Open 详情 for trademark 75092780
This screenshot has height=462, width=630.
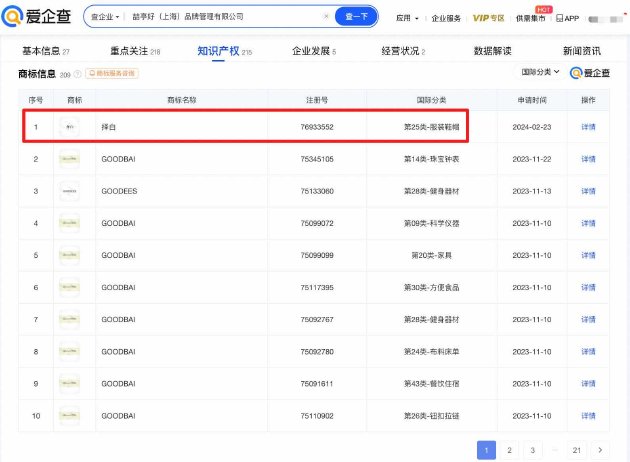(588, 352)
